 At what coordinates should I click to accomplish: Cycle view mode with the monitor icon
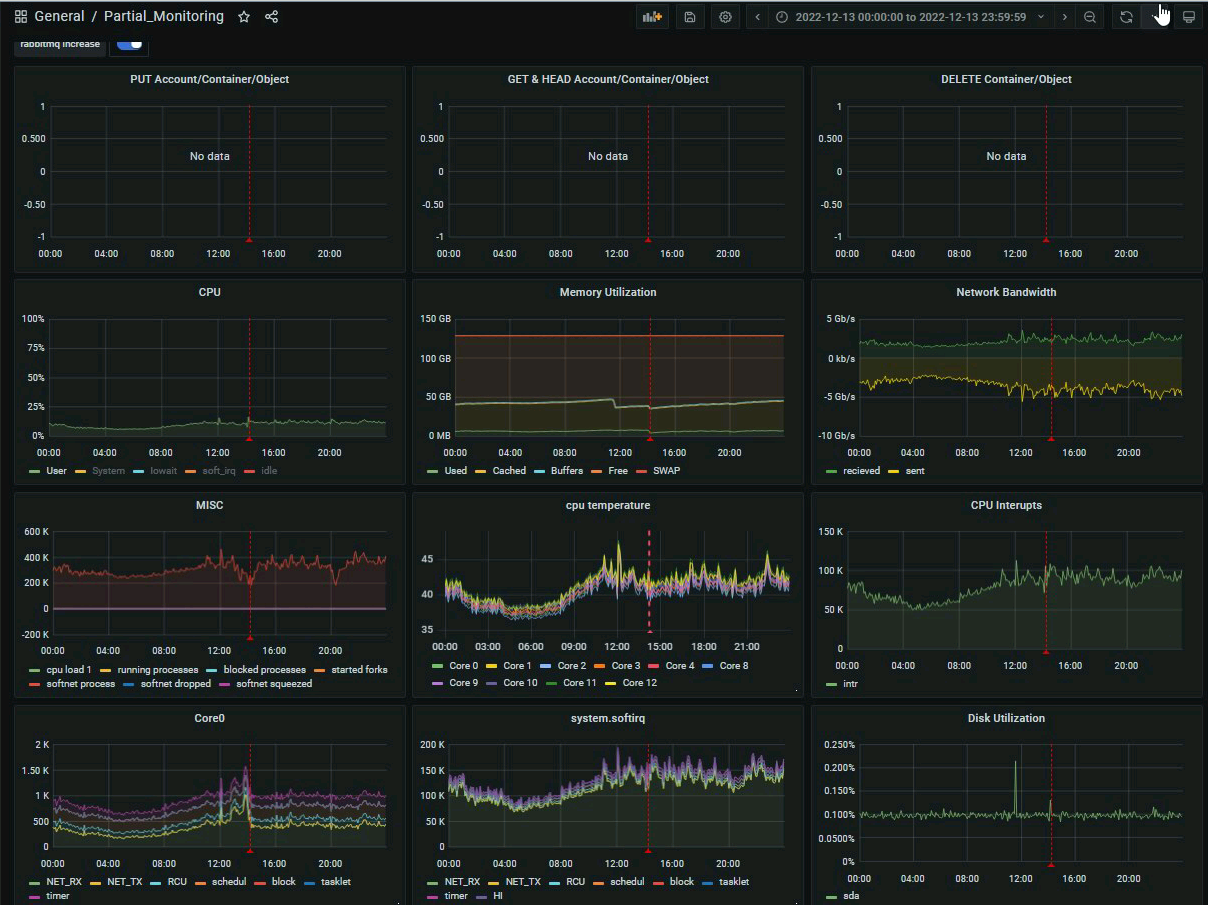1188,17
